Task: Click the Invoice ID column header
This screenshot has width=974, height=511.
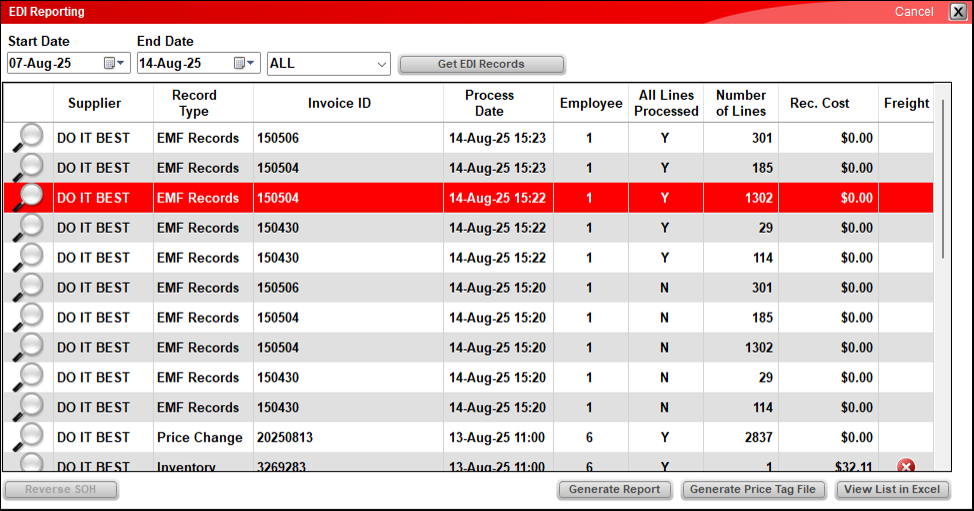Action: click(339, 103)
